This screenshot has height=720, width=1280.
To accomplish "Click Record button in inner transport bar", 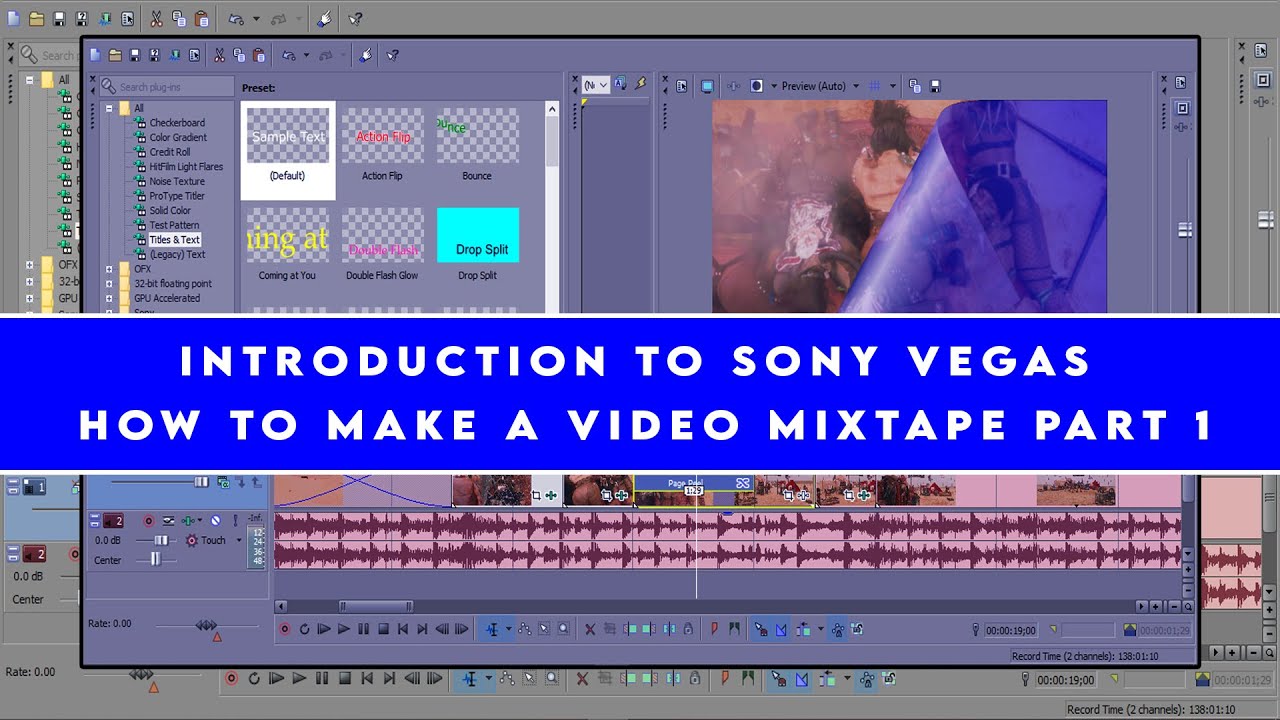I will pos(285,629).
